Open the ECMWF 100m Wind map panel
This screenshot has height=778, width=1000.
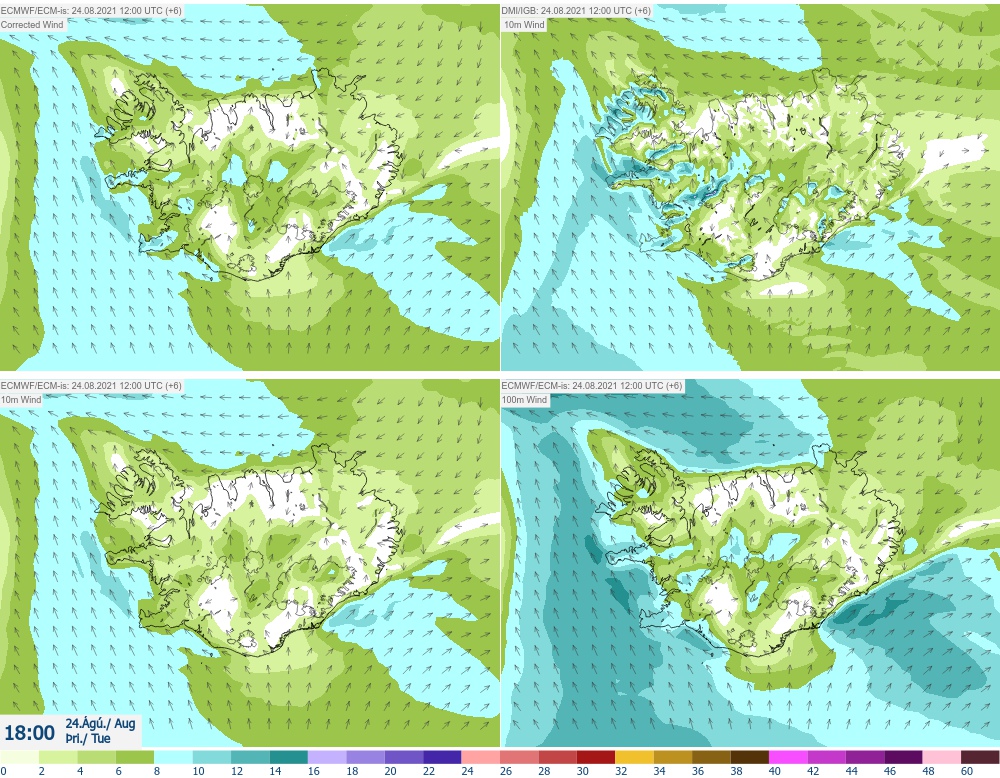[751, 562]
